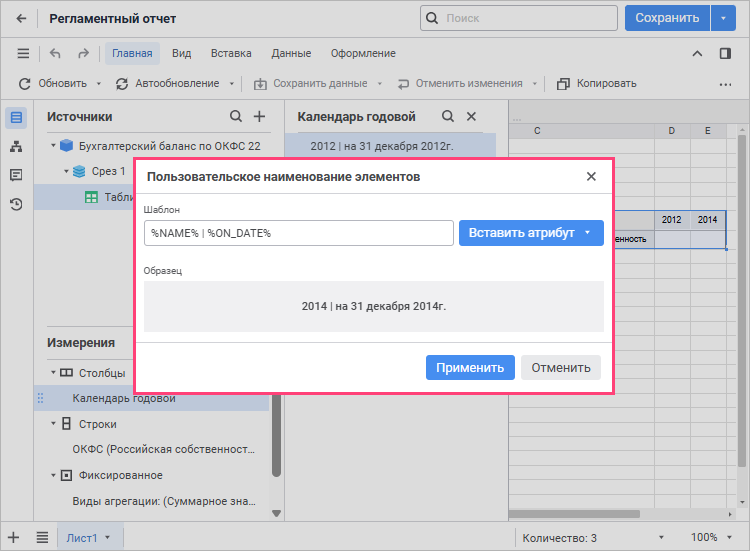Add a new source with plus icon
The image size is (750, 551).
[x=259, y=116]
